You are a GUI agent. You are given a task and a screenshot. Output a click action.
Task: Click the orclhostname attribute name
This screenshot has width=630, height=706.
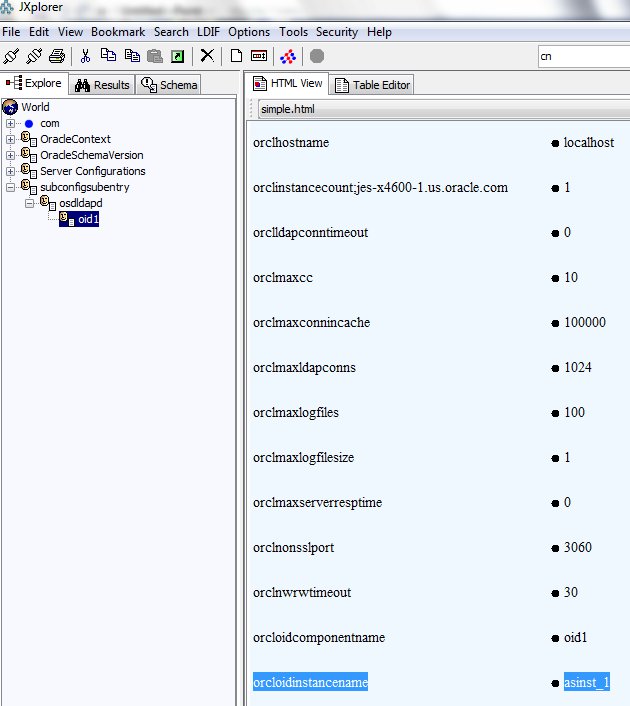point(291,143)
